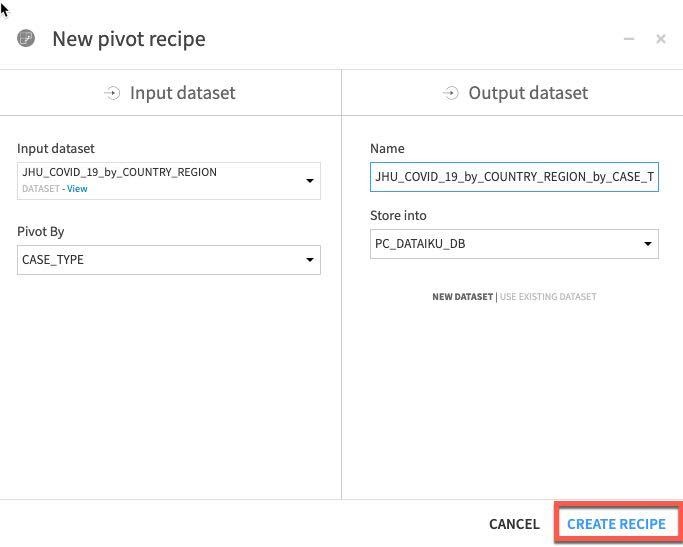
Task: Click the New pivot recipe title text
Action: pos(129,39)
